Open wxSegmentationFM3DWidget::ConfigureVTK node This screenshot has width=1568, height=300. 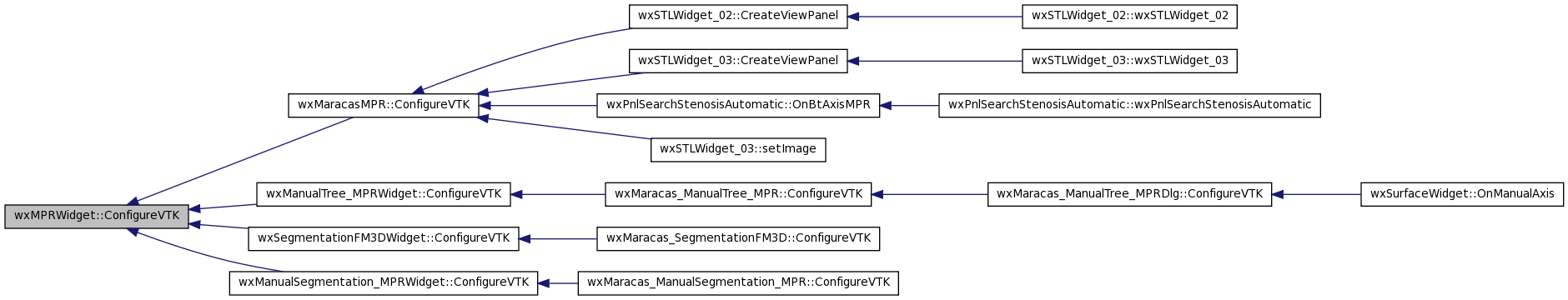[x=383, y=238]
